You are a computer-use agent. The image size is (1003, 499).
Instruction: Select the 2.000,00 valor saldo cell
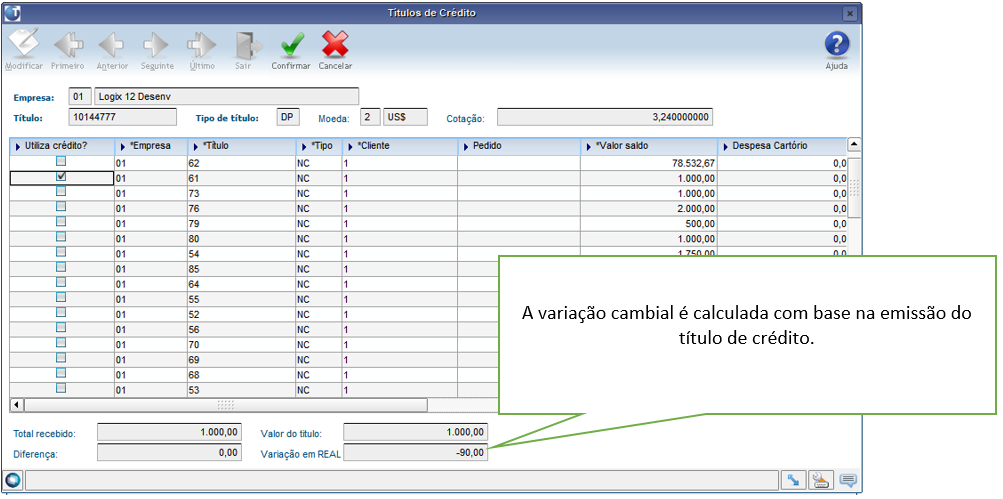[x=649, y=209]
